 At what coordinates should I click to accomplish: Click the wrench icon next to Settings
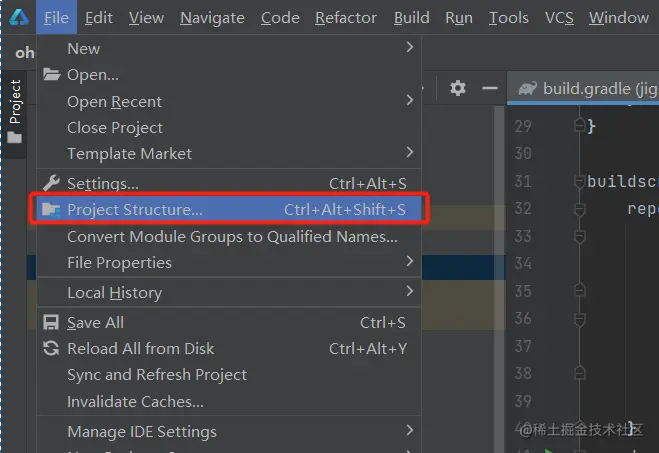tap(51, 184)
